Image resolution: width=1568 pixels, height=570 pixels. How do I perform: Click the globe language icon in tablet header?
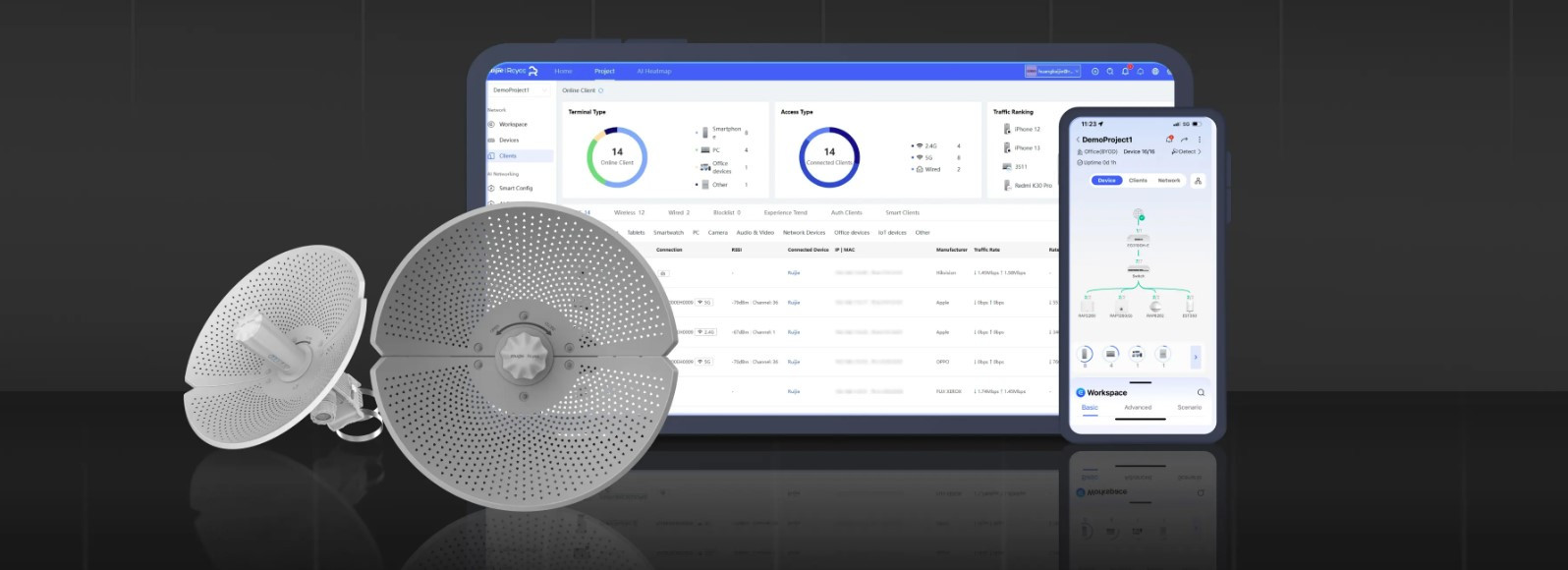1155,71
